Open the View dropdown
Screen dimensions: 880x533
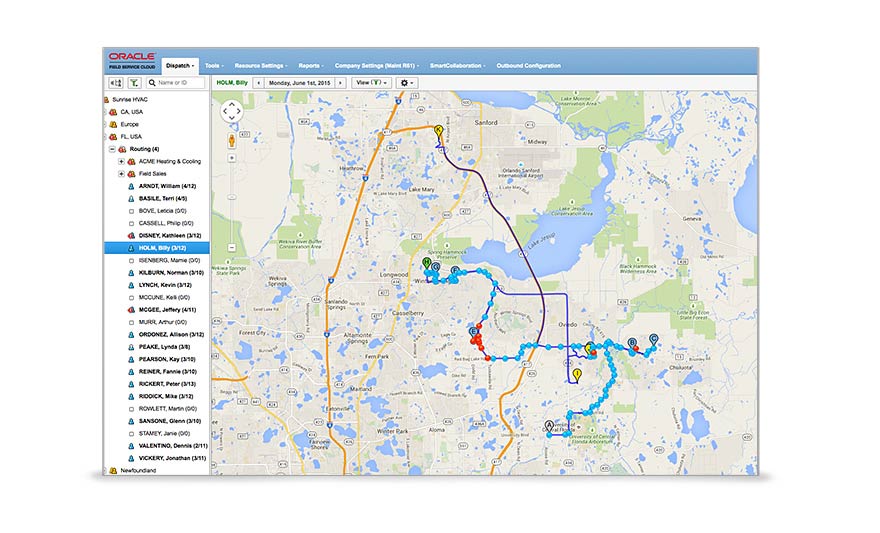(x=372, y=82)
